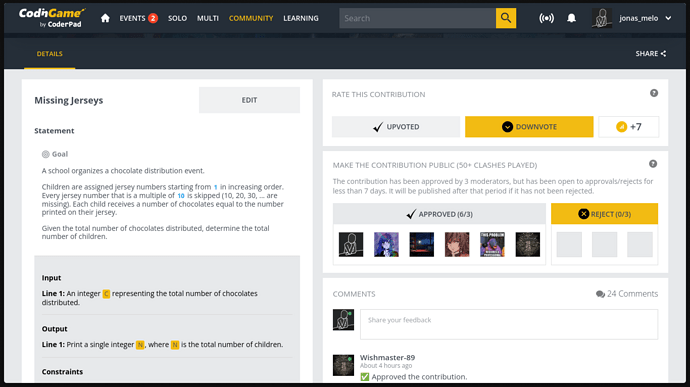Toggle the APPROVED (6/3) button

pyautogui.click(x=439, y=214)
